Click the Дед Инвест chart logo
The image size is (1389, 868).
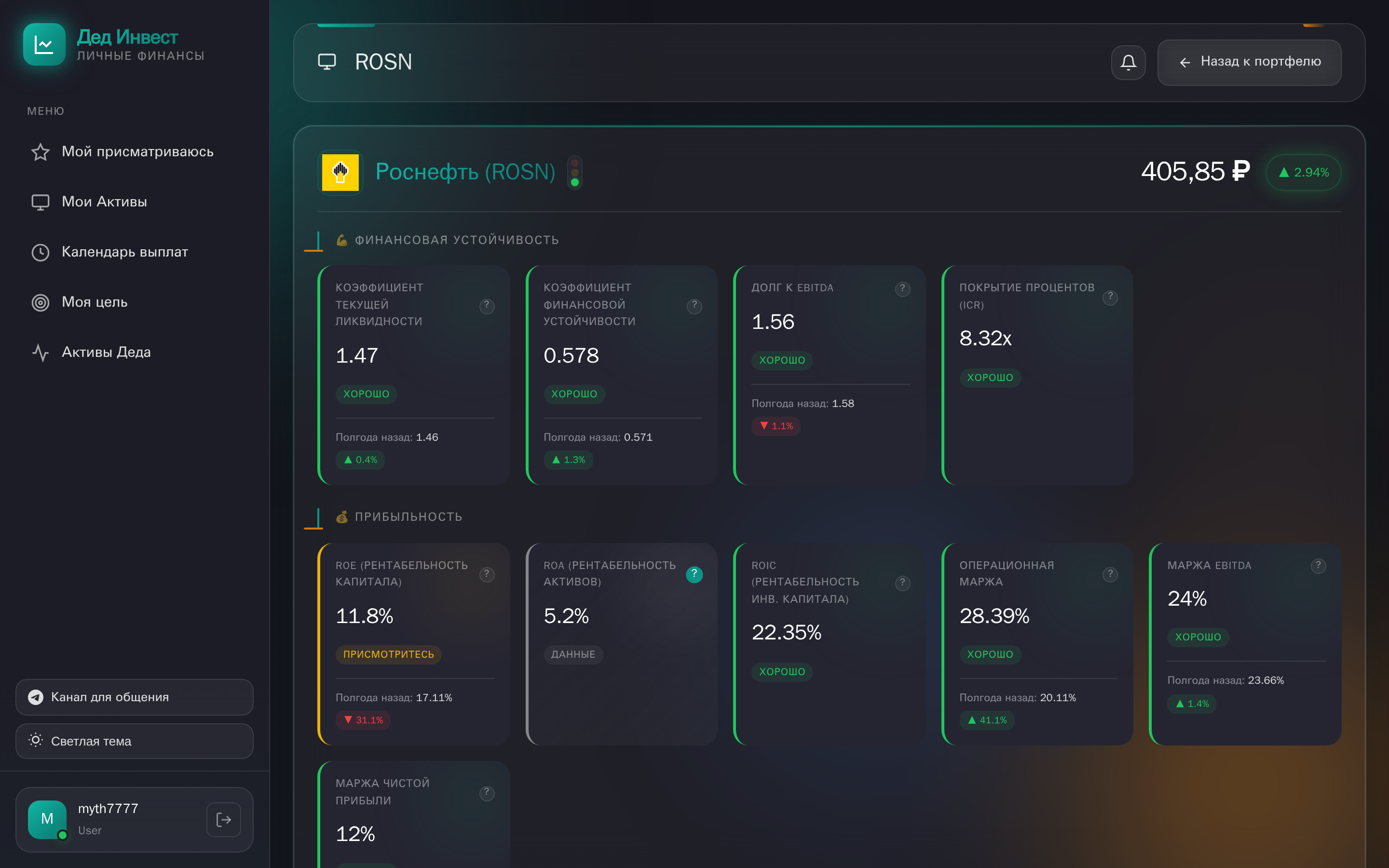pyautogui.click(x=44, y=44)
